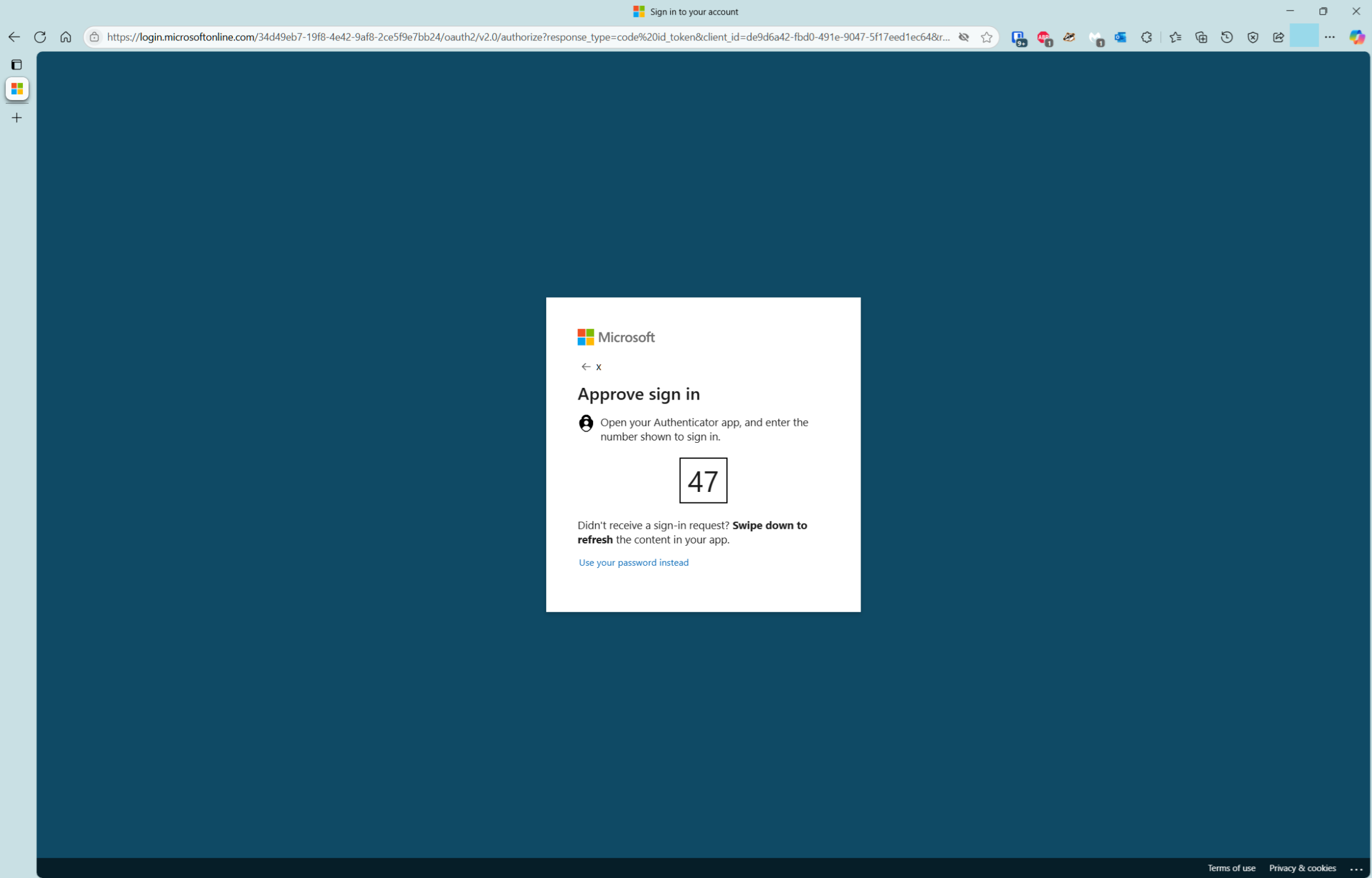Open the Extensions puzzle menu

pos(1146,37)
